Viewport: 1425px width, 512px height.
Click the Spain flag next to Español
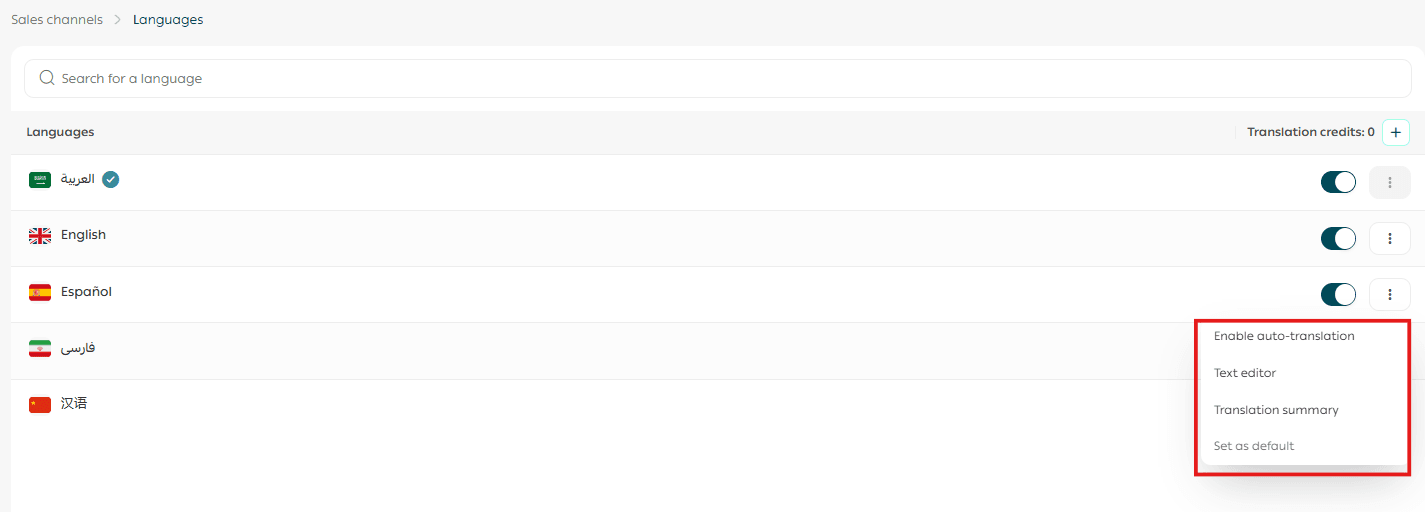tap(40, 292)
